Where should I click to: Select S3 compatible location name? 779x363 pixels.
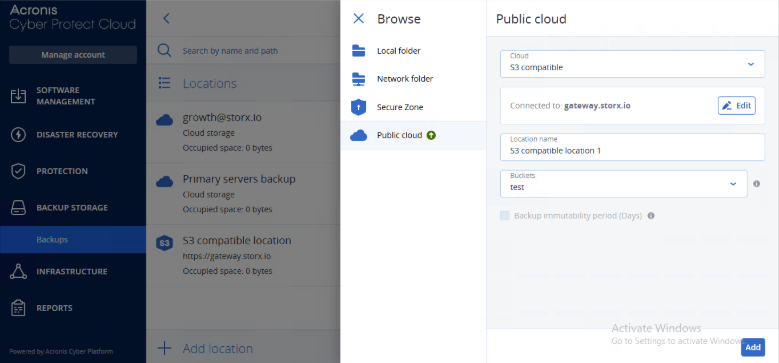pyautogui.click(x=237, y=240)
